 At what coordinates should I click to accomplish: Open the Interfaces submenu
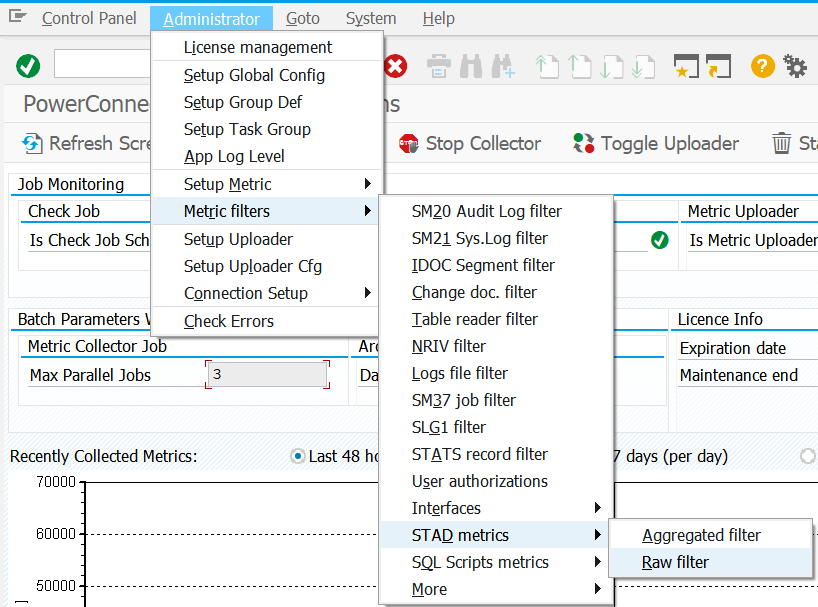point(450,508)
